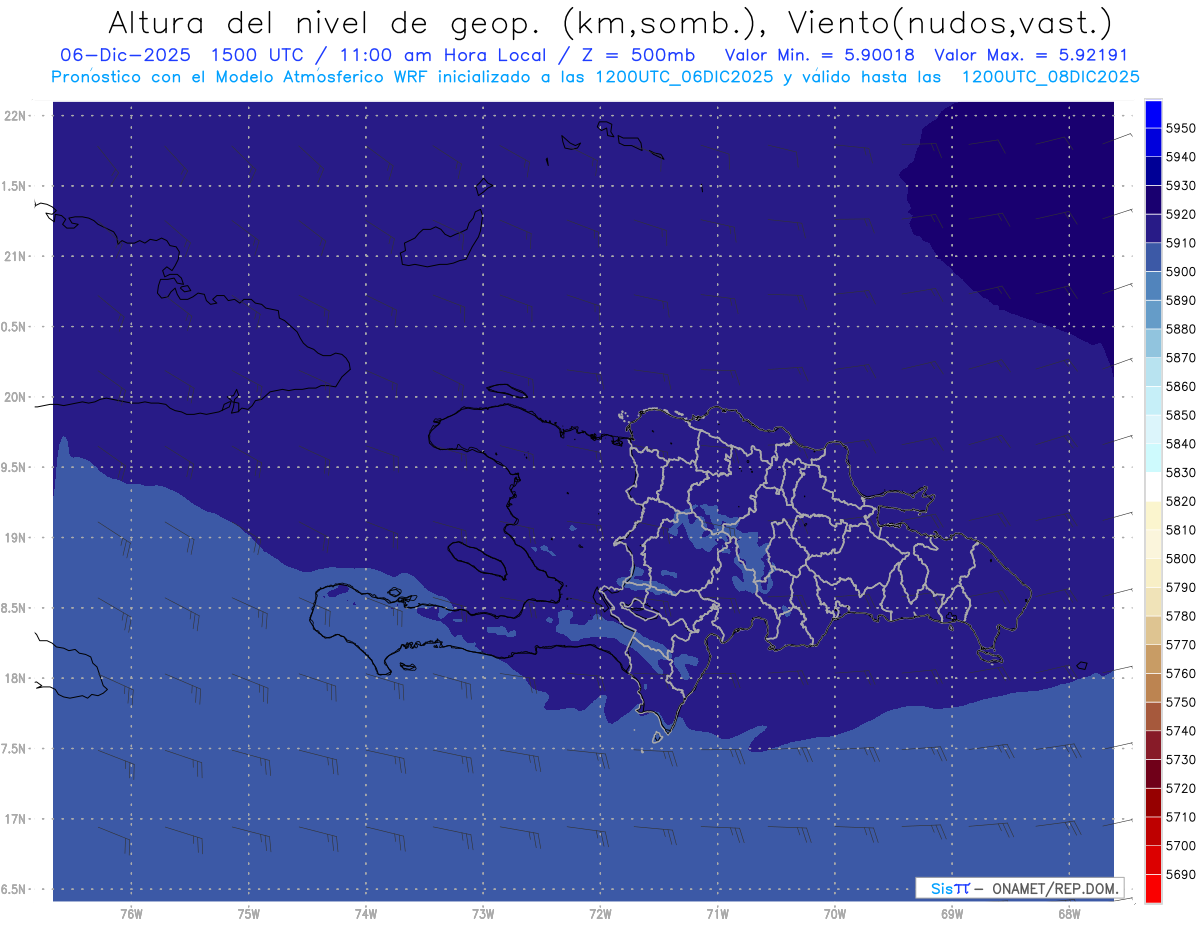Screen dimensions: 1200x927
Task: Click the '5950' legend value
Action: [1180, 128]
